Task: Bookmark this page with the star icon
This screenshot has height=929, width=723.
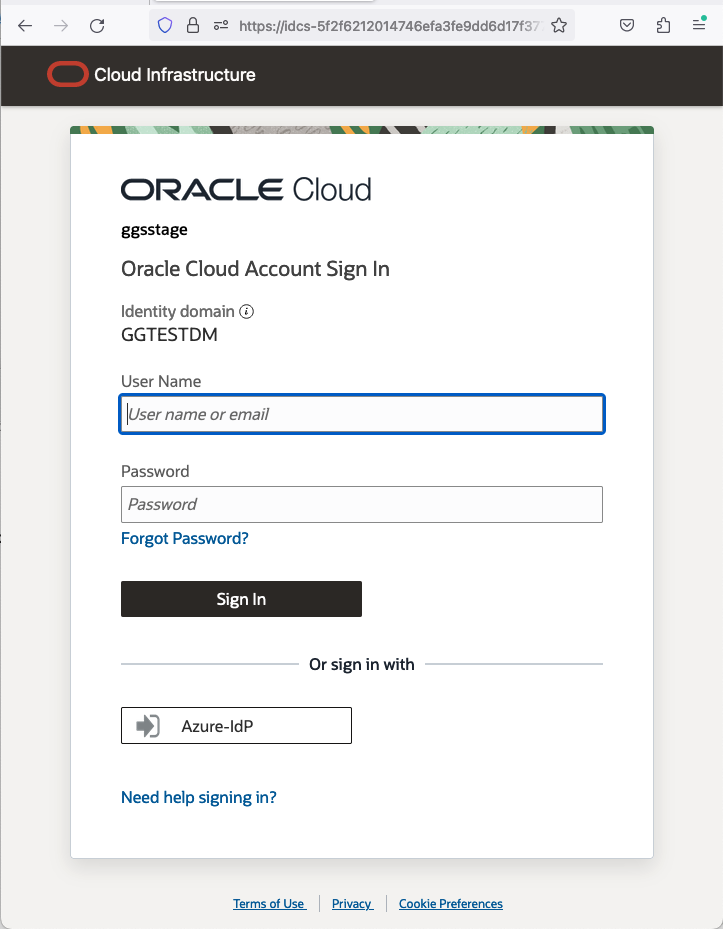Action: coord(559,25)
